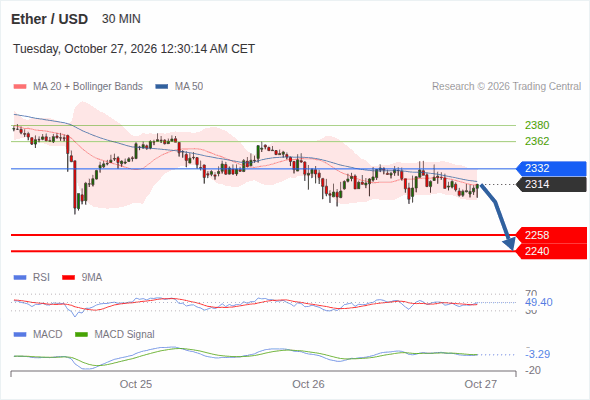Click the Tuesday, October 27, 2026 timestamp
Viewport: 590px width, 400px height.
pos(134,49)
